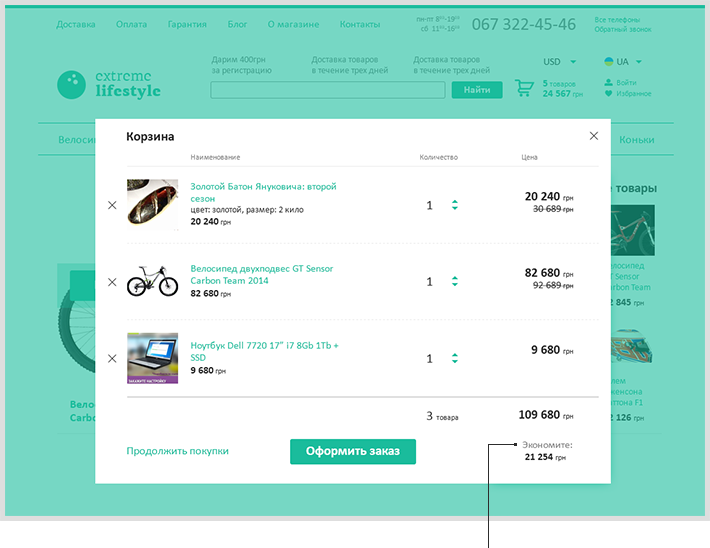This screenshot has height=548, width=710.
Task: Click the extreme lifestyle logo
Action: tap(109, 85)
